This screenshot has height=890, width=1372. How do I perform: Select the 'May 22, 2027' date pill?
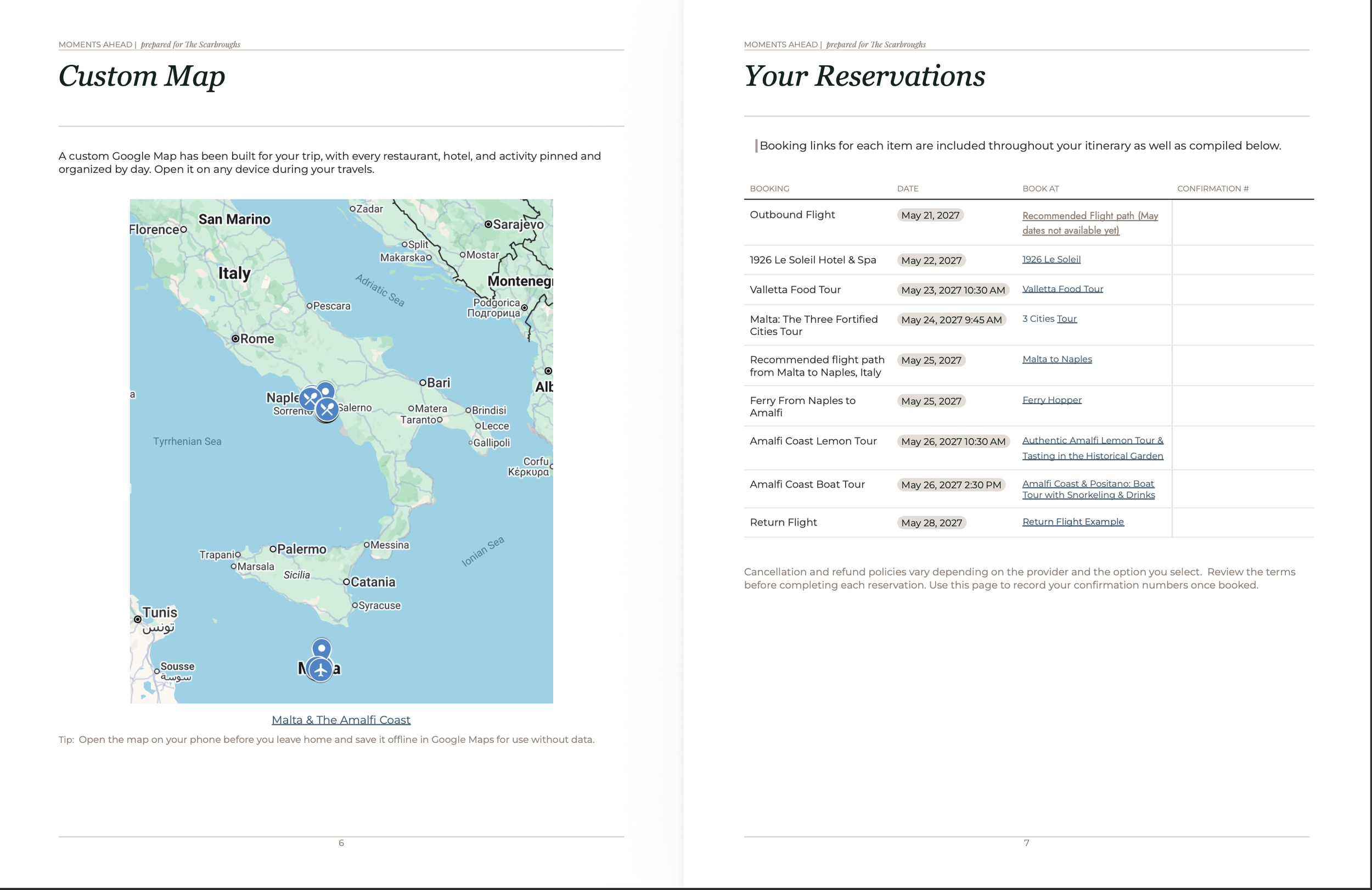click(931, 260)
